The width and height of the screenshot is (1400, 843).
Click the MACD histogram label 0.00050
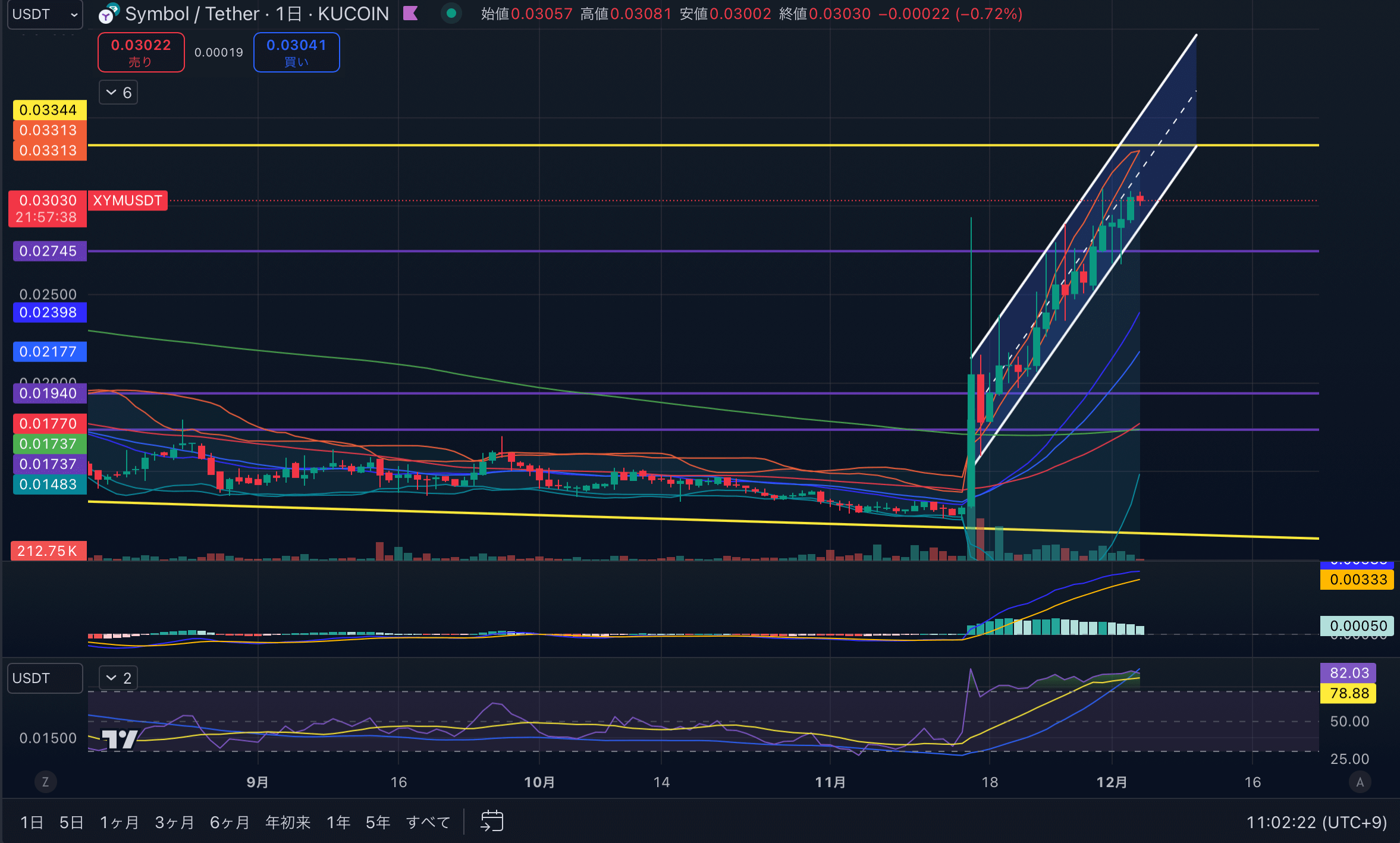[x=1358, y=626]
